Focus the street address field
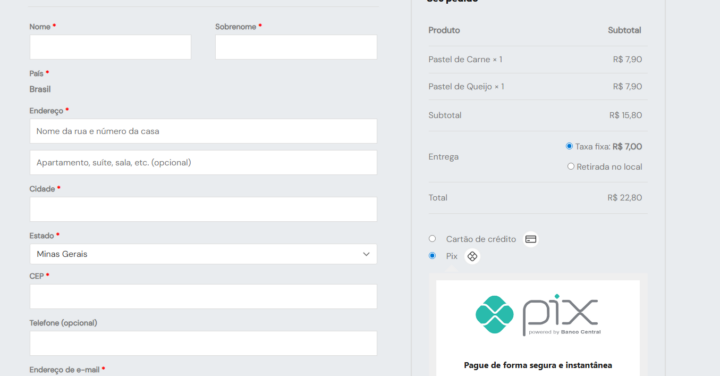The height and width of the screenshot is (376, 720). click(203, 131)
